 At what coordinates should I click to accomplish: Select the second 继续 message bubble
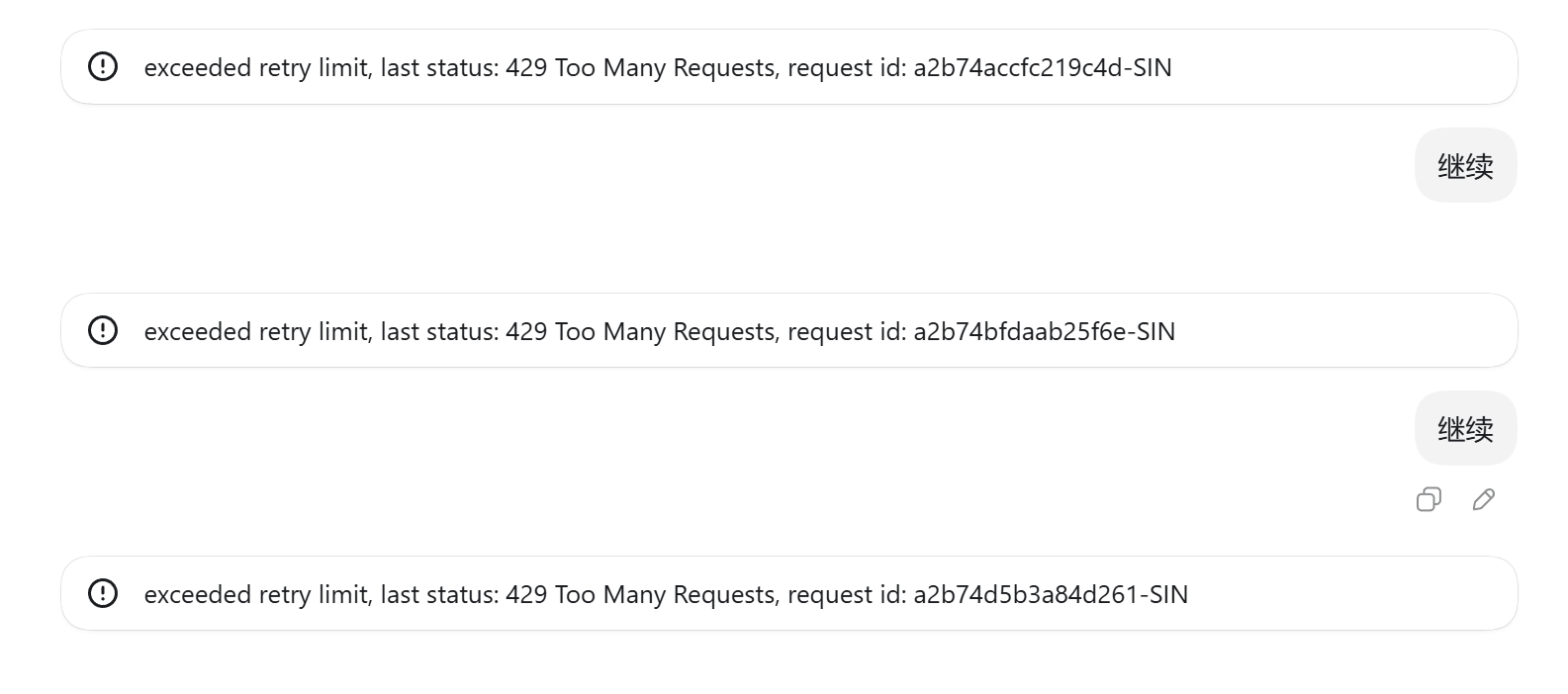click(1465, 428)
